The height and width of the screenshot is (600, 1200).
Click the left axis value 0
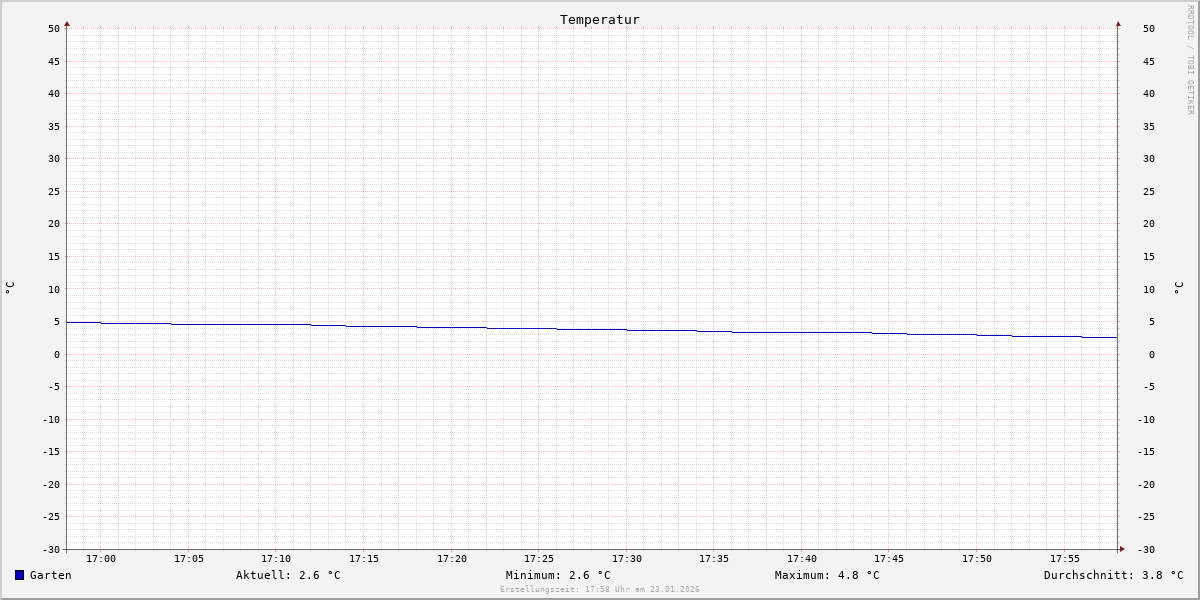[x=57, y=354]
